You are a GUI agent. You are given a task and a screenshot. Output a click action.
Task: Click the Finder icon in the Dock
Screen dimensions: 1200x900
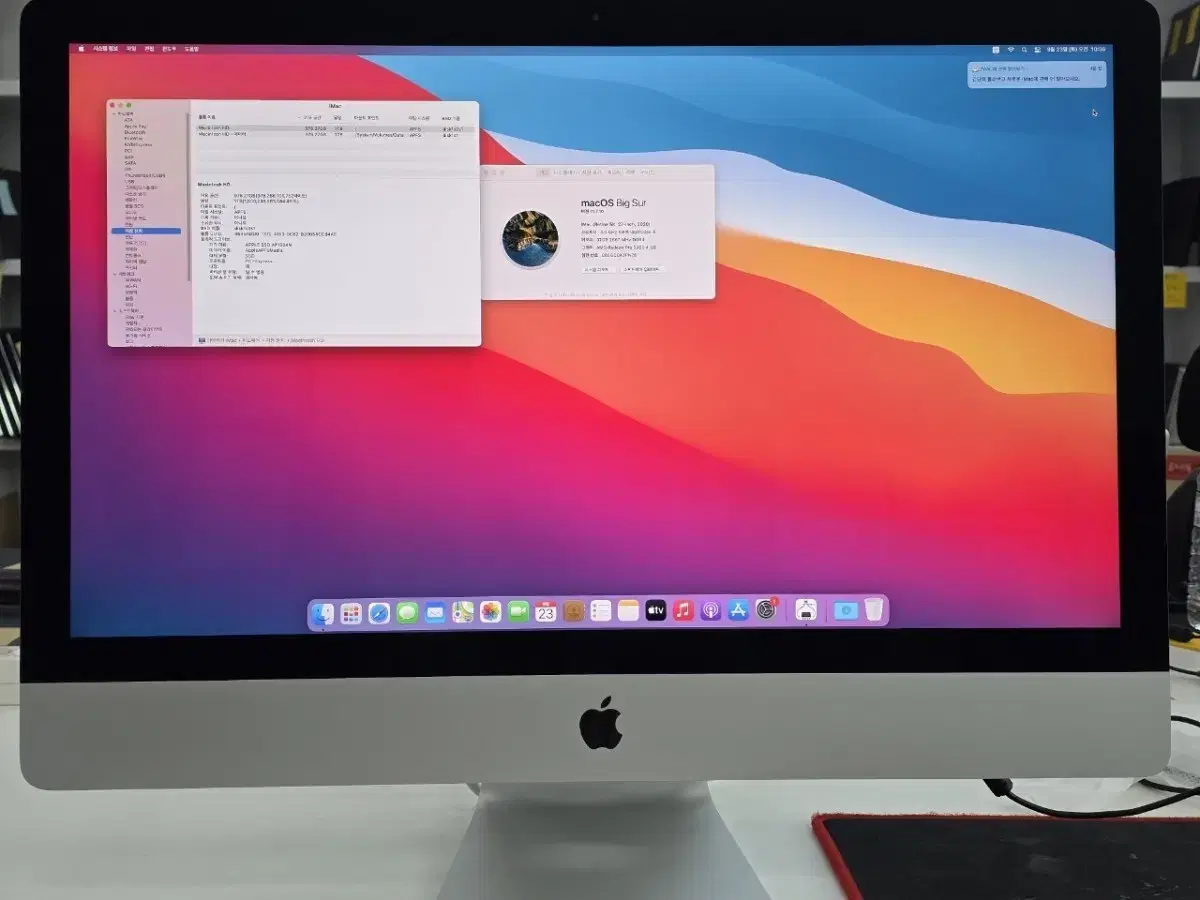[322, 611]
